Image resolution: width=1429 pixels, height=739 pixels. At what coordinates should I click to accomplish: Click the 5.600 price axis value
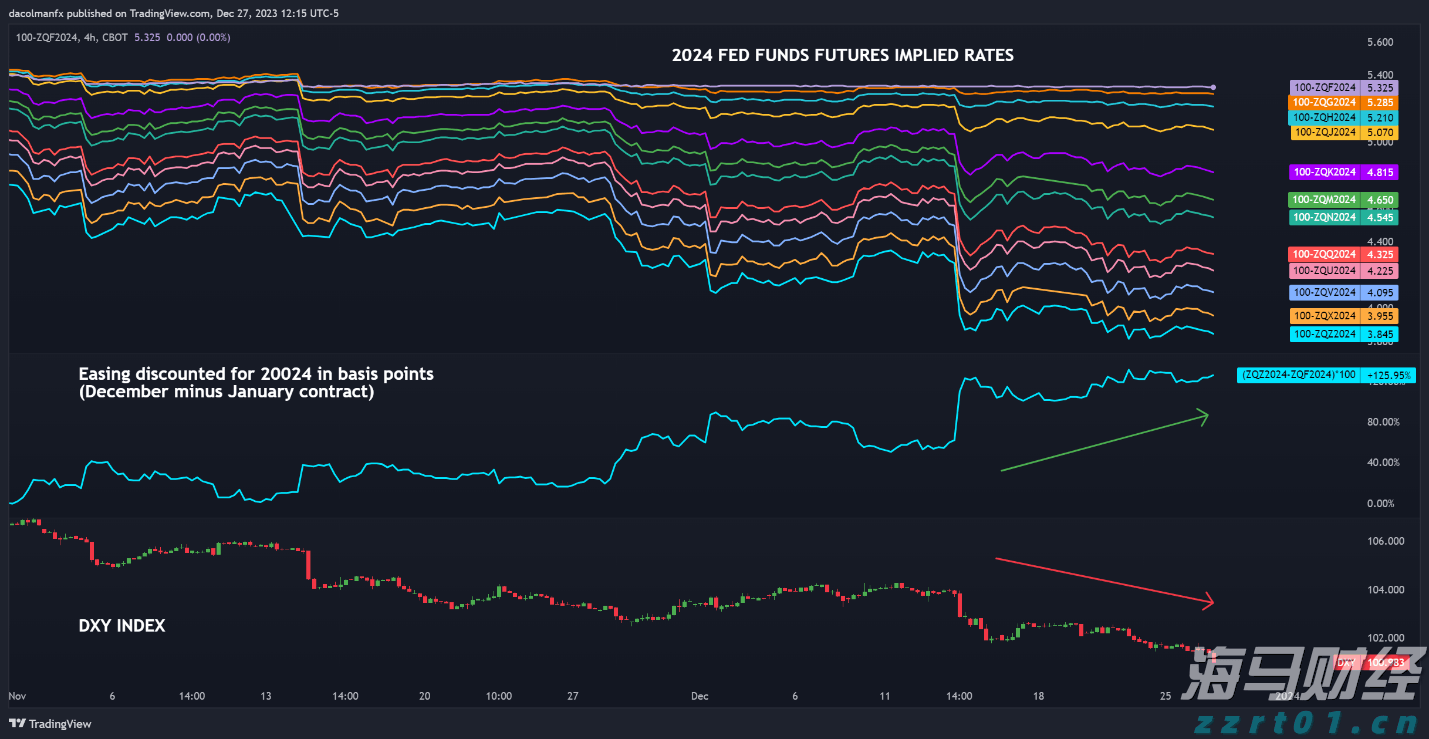click(x=1379, y=42)
